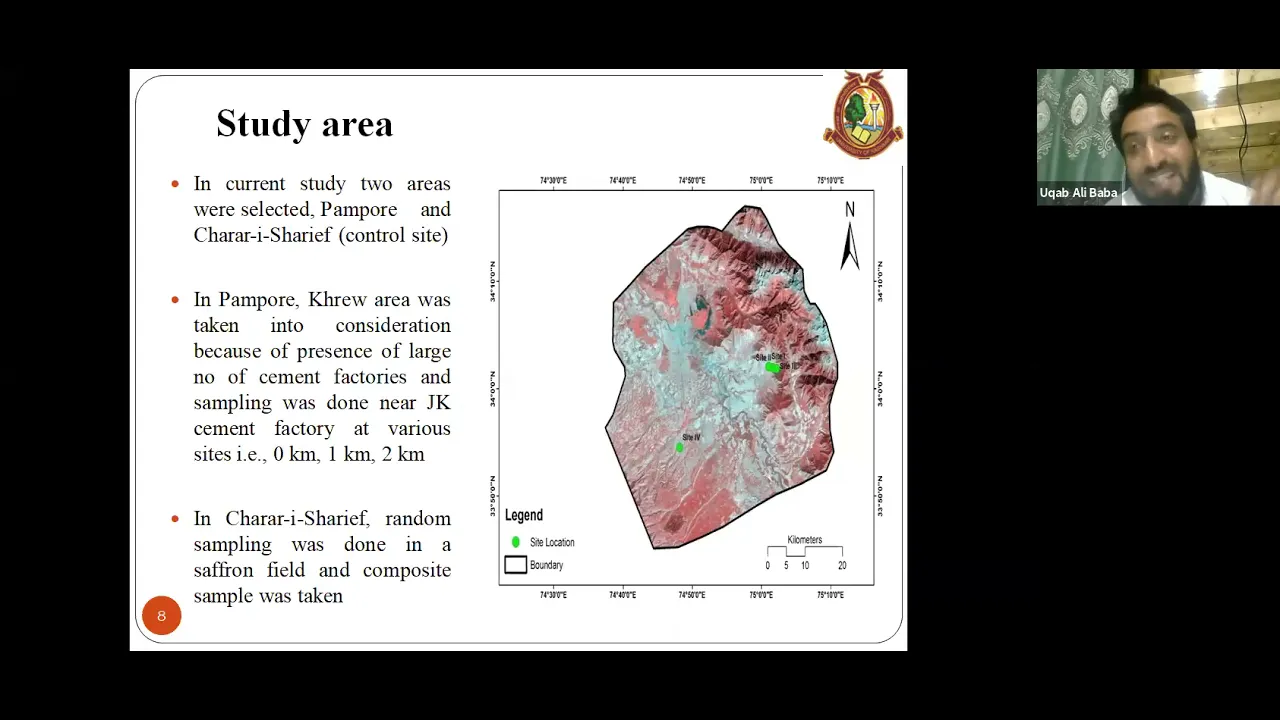Click the line "saffron field and composite"

pyautogui.click(x=322, y=570)
